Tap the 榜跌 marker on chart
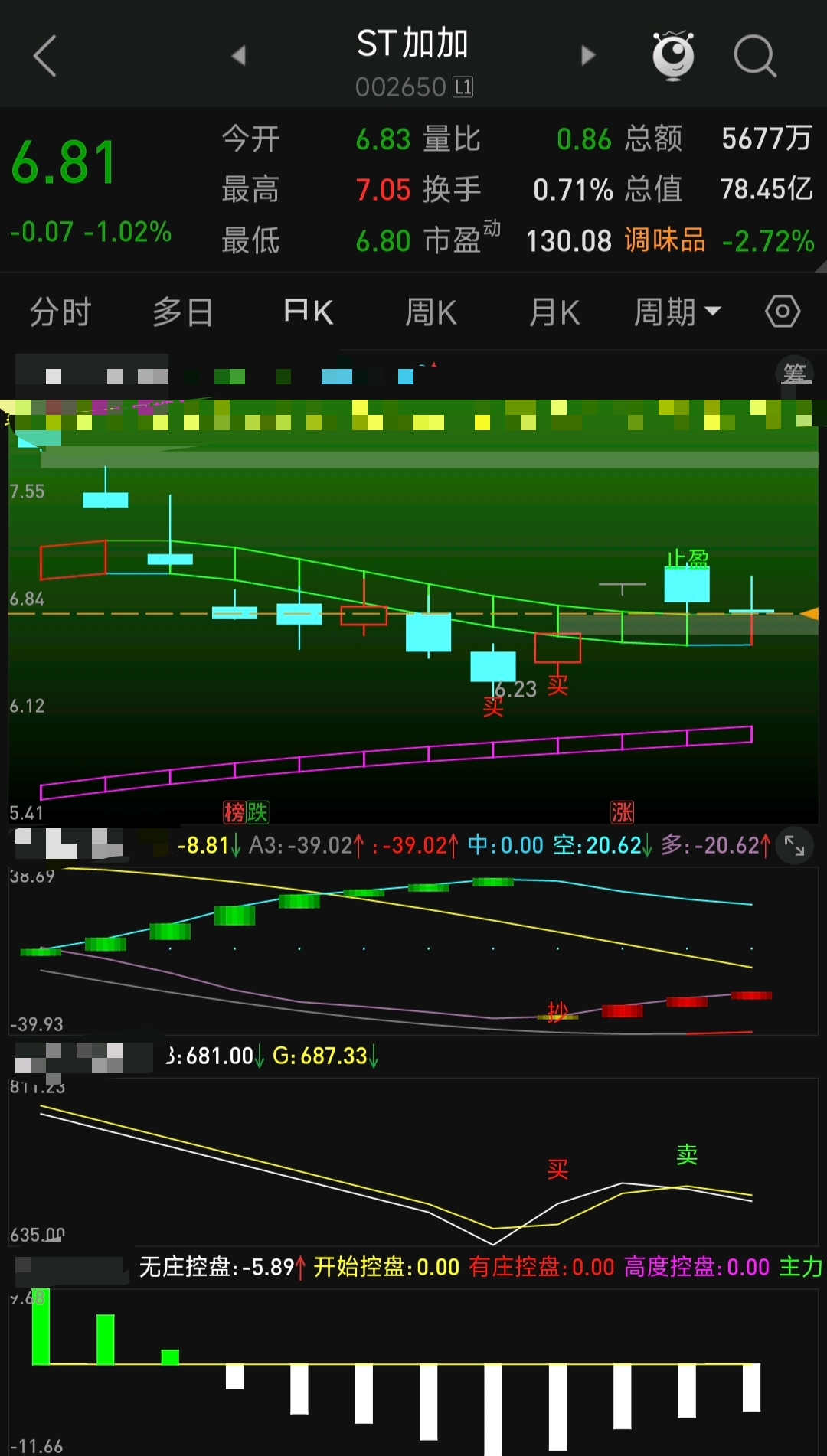 (x=246, y=812)
